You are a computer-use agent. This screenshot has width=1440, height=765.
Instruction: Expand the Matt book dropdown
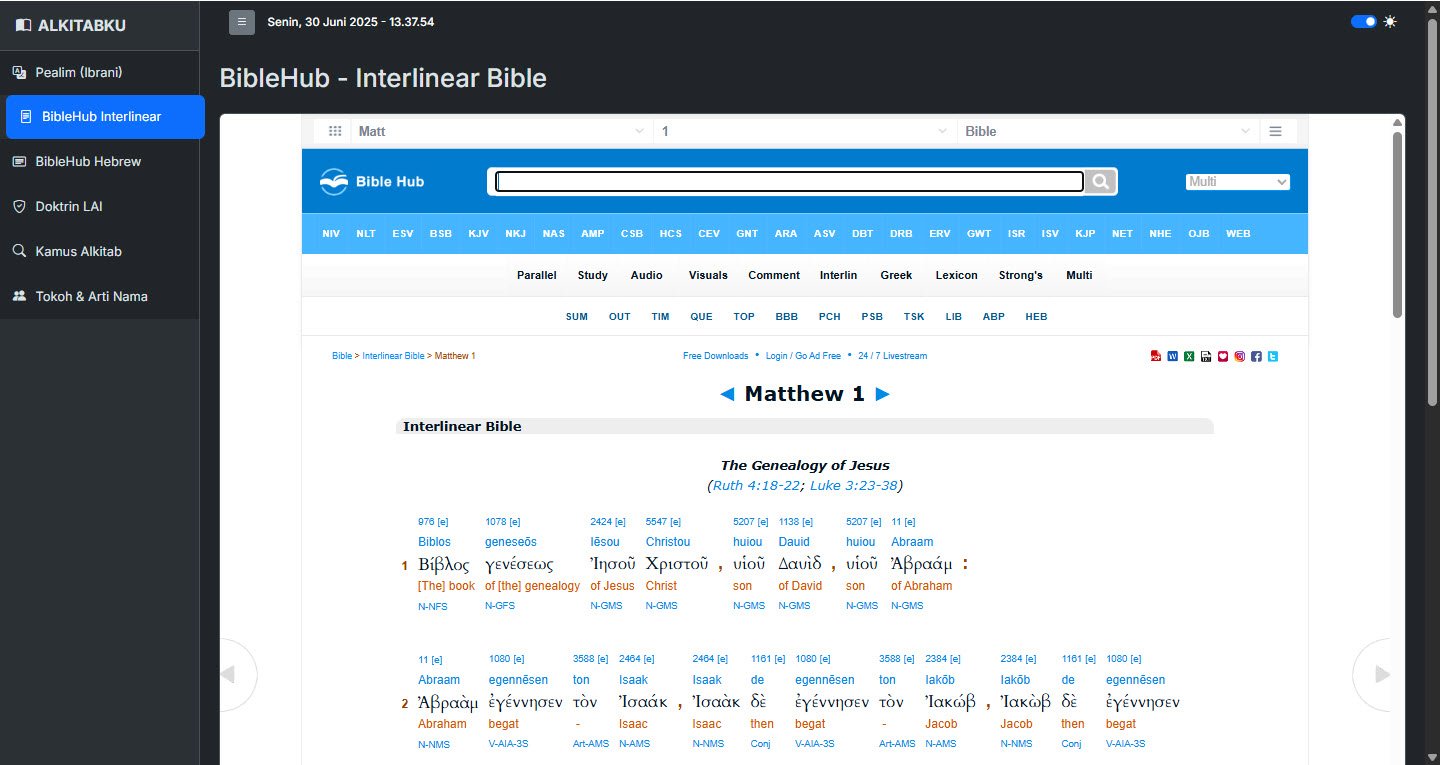tap(502, 131)
